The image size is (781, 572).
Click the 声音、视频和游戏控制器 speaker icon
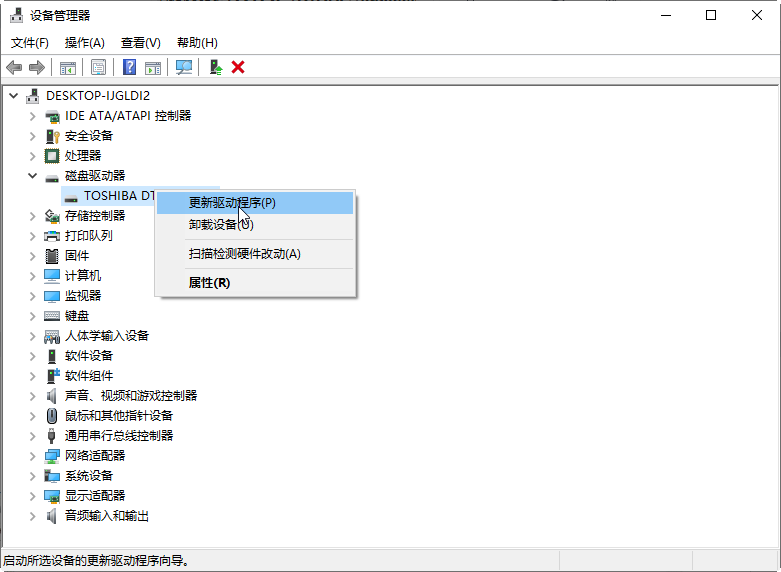tap(51, 396)
